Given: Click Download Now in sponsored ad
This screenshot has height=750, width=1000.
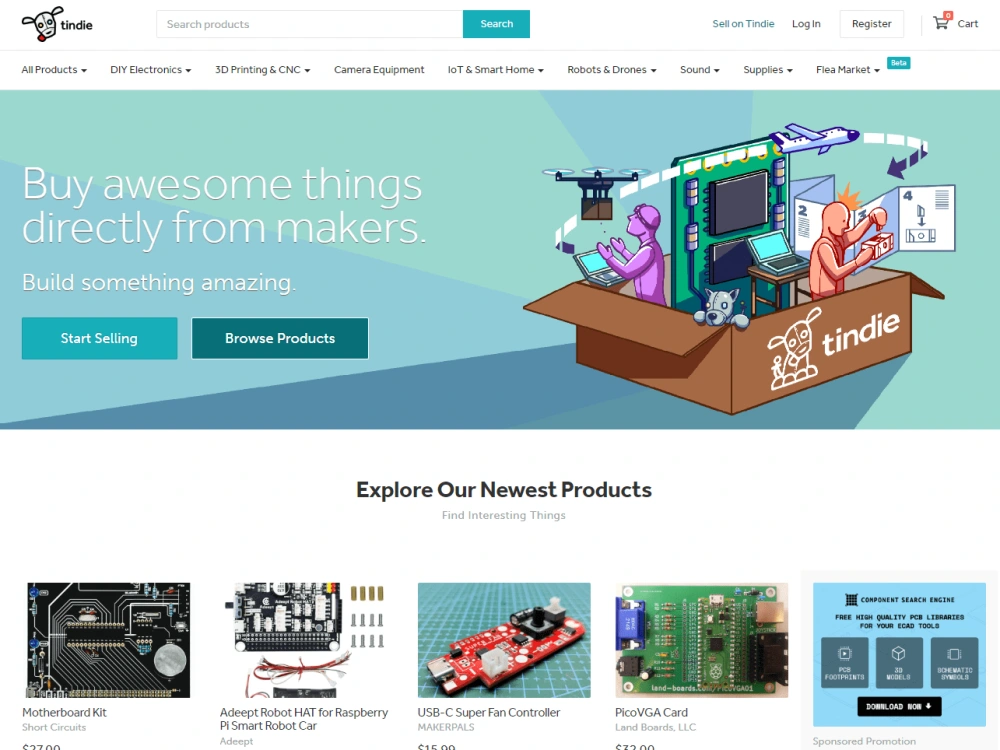Looking at the screenshot, I should [x=899, y=706].
